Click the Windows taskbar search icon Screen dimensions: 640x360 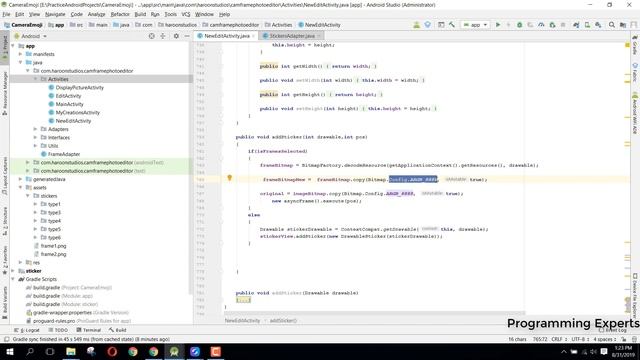(30, 351)
